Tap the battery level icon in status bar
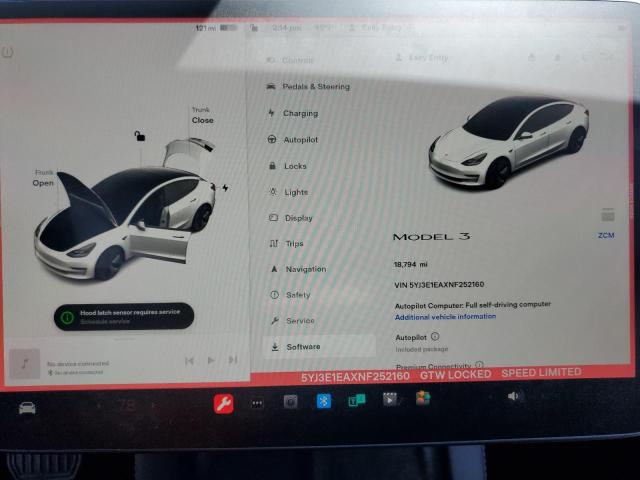 click(x=229, y=28)
